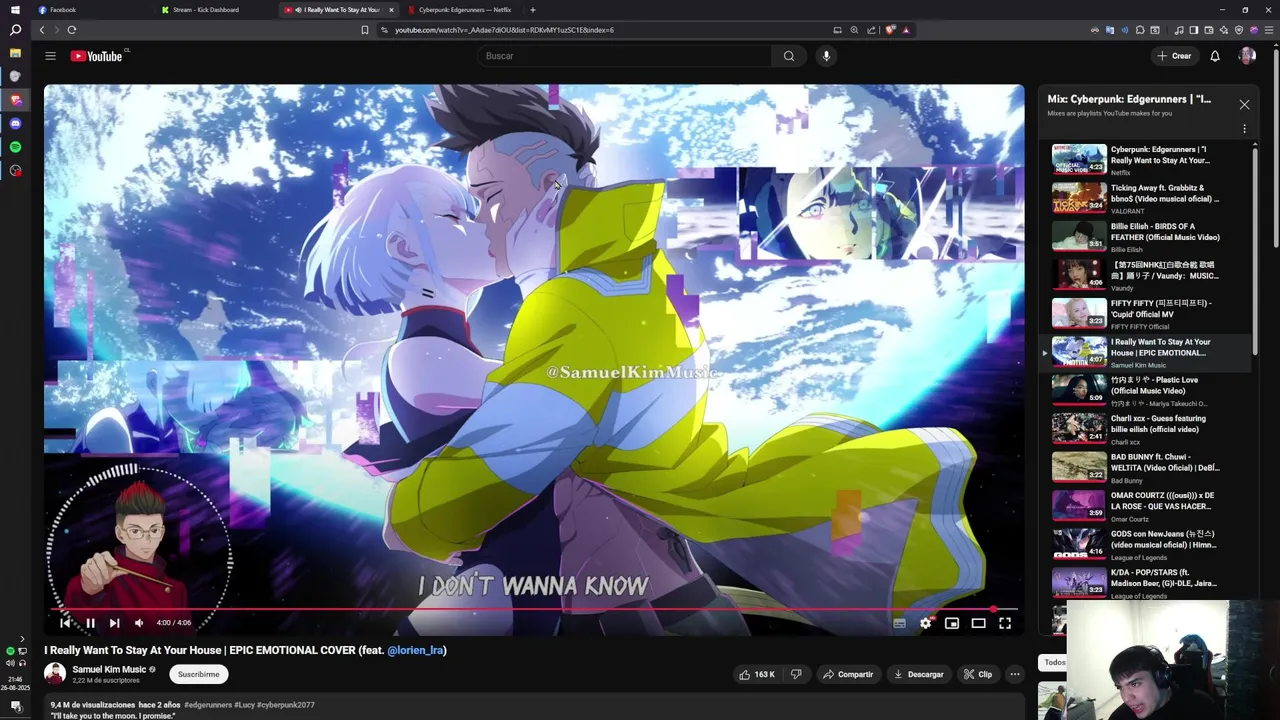Dislike the video
Image resolution: width=1280 pixels, height=720 pixels.
796,674
